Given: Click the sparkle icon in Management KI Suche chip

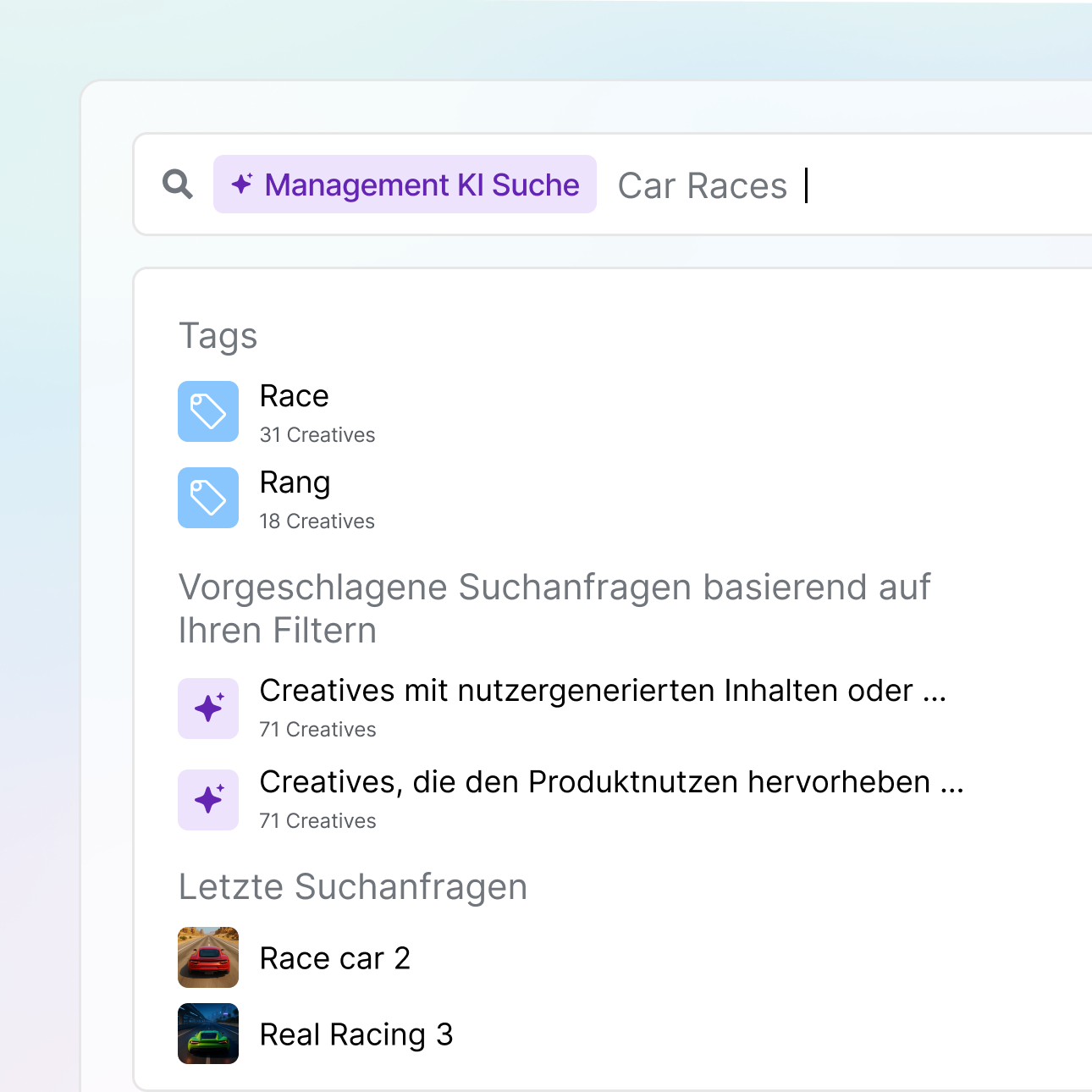Looking at the screenshot, I should tap(242, 184).
